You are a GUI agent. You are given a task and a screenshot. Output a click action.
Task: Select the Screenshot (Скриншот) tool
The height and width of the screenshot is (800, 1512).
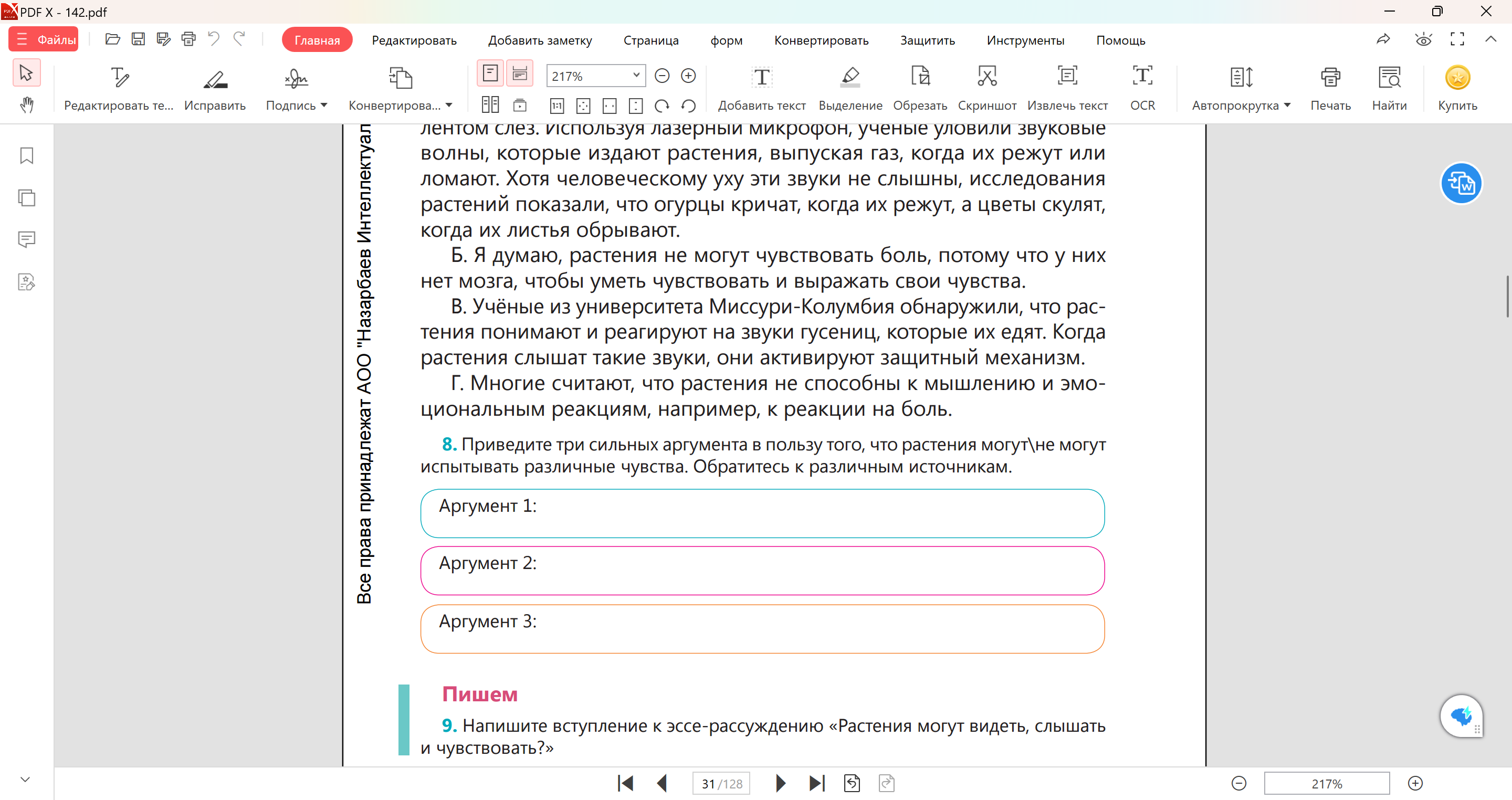986,77
